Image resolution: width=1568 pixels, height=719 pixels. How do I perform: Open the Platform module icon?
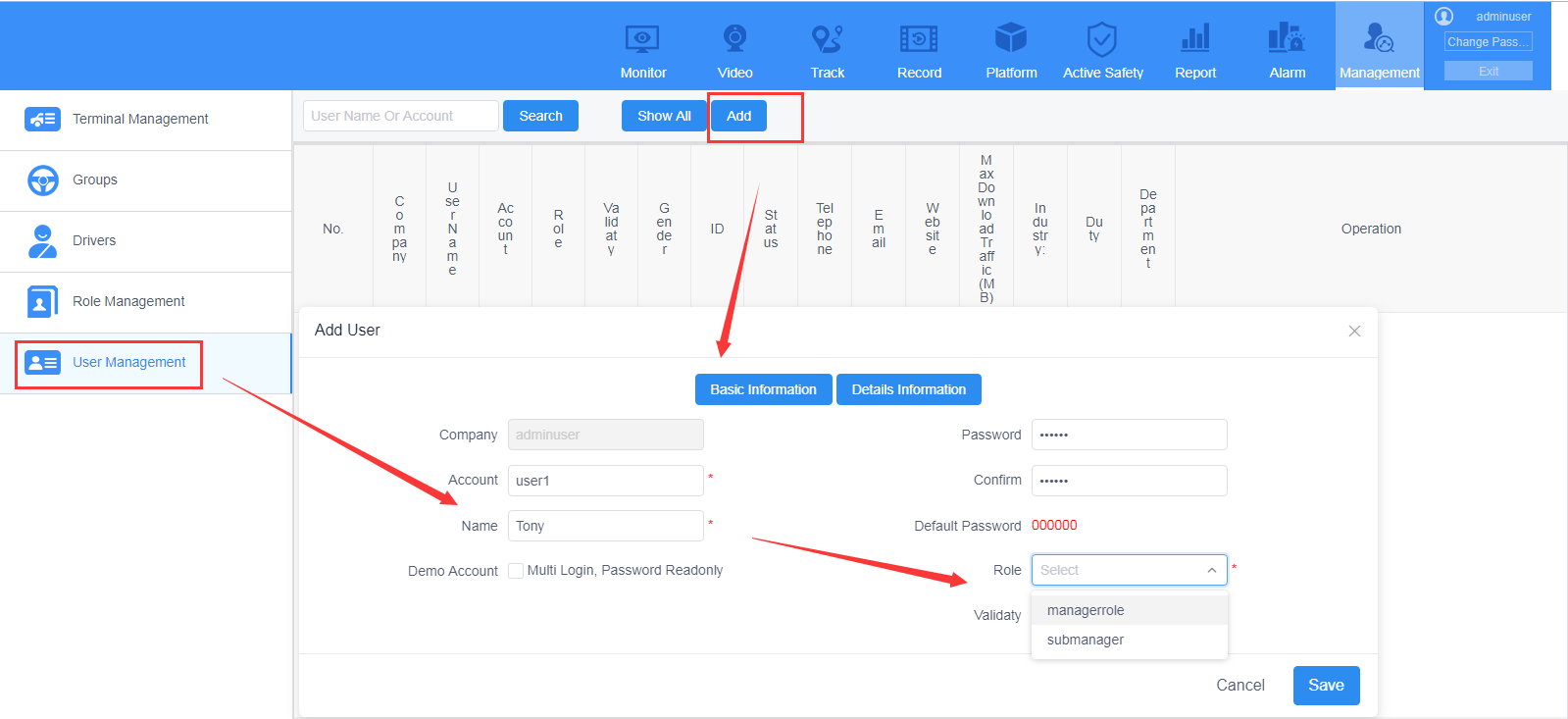point(1011,39)
